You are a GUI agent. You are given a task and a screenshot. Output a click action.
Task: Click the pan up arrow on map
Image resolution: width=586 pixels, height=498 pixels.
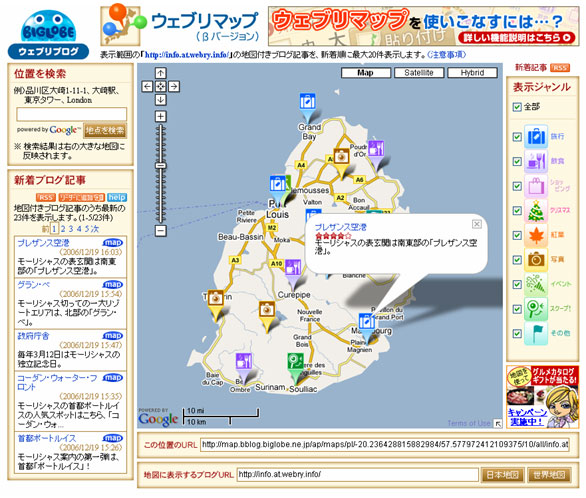(160, 73)
